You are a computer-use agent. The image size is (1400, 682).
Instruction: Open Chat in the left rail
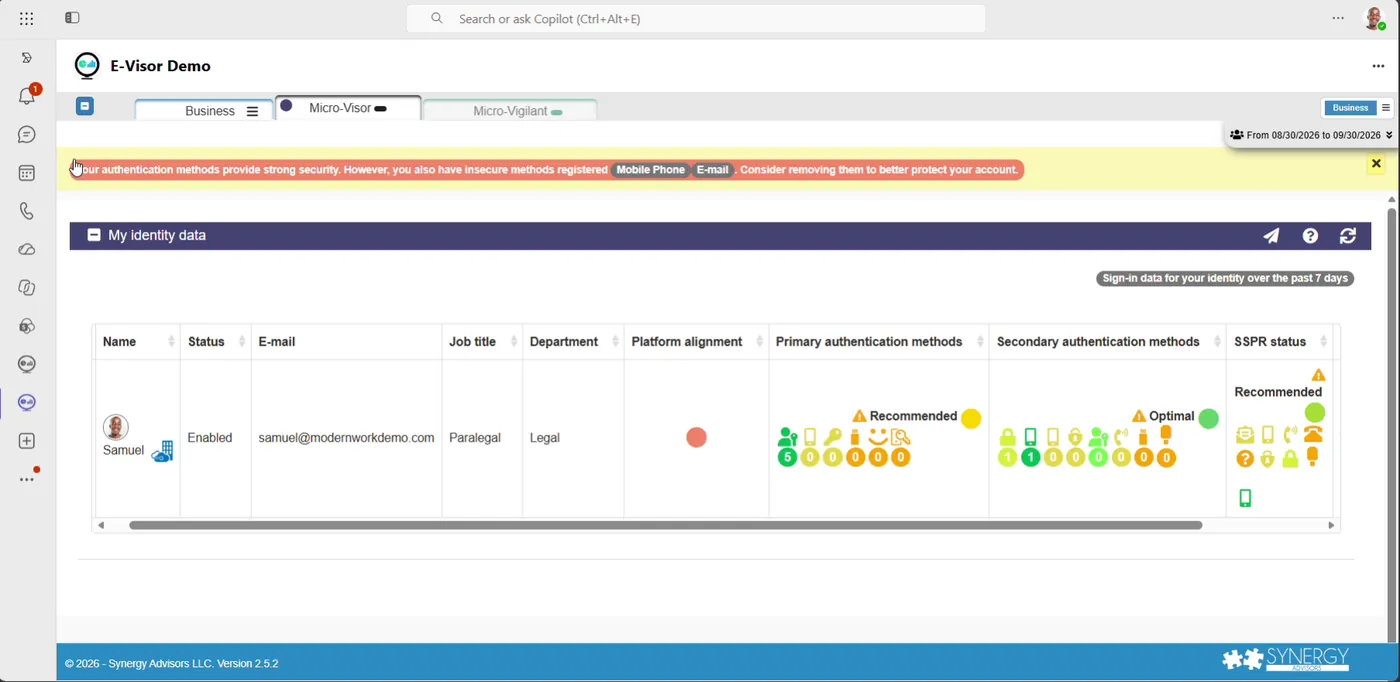click(x=27, y=134)
